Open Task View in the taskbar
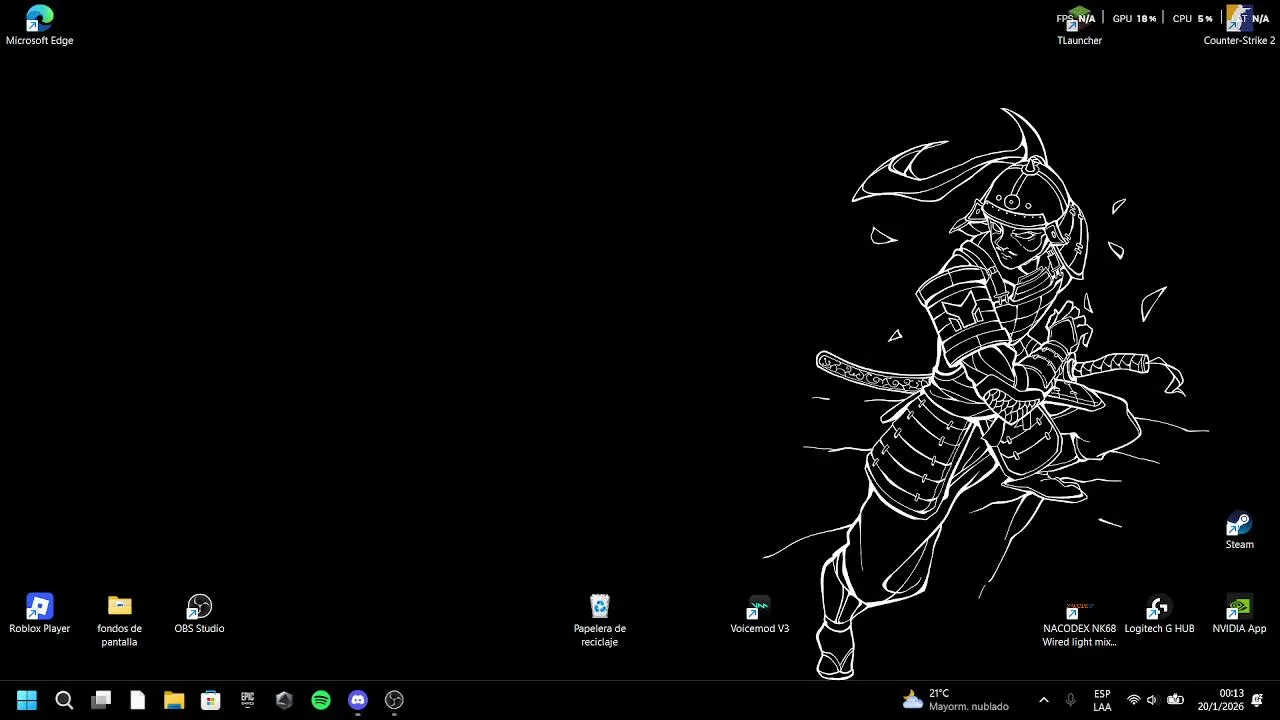This screenshot has height=720, width=1280. point(101,700)
